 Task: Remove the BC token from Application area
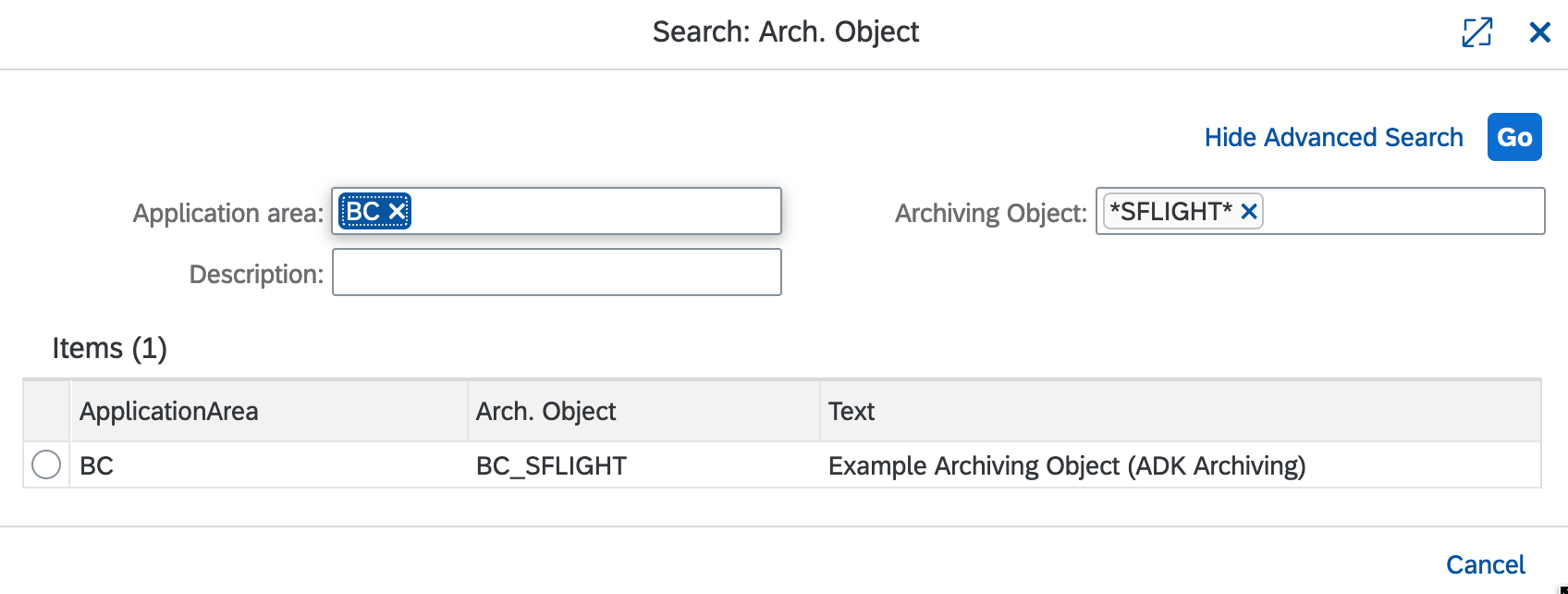(x=397, y=211)
